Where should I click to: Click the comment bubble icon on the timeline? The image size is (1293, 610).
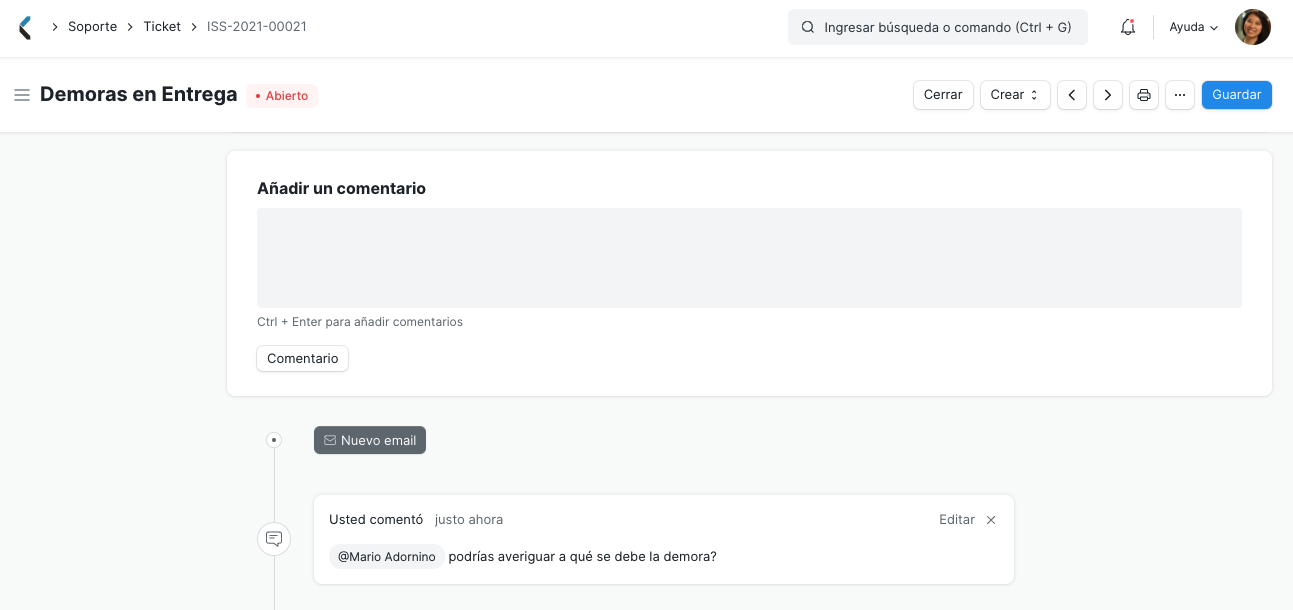[274, 538]
